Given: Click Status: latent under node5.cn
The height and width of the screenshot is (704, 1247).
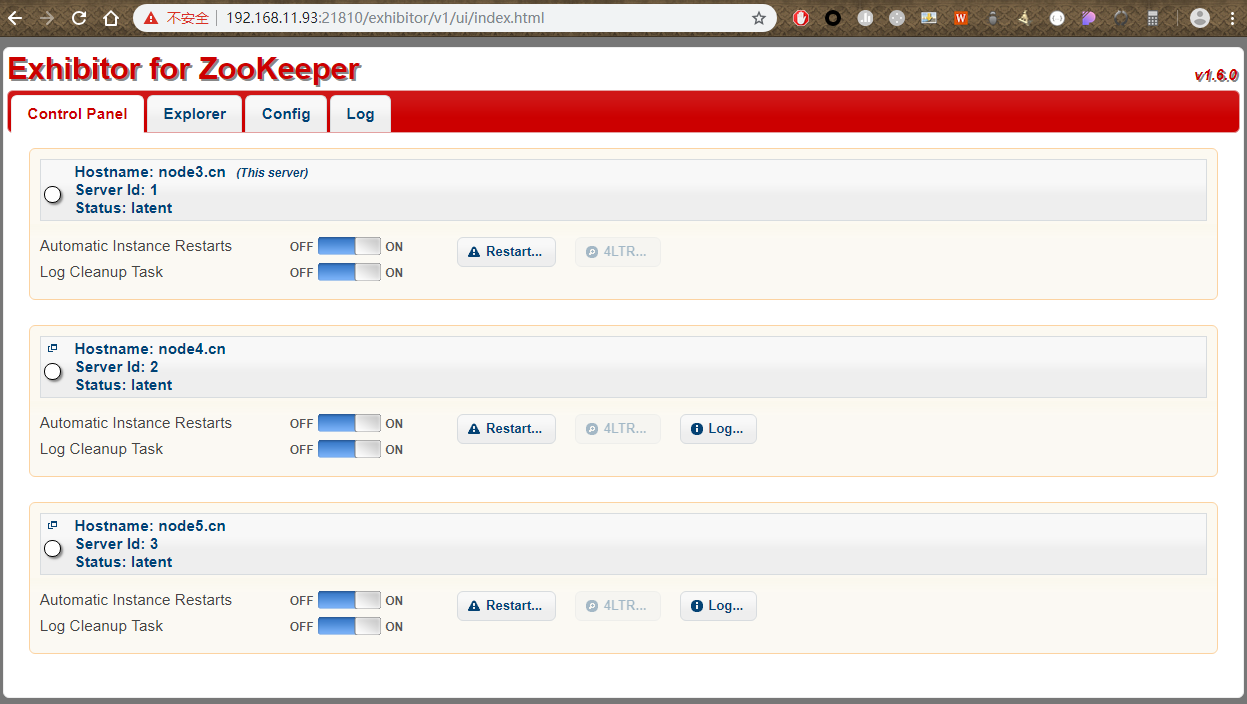Looking at the screenshot, I should pyautogui.click(x=124, y=562).
